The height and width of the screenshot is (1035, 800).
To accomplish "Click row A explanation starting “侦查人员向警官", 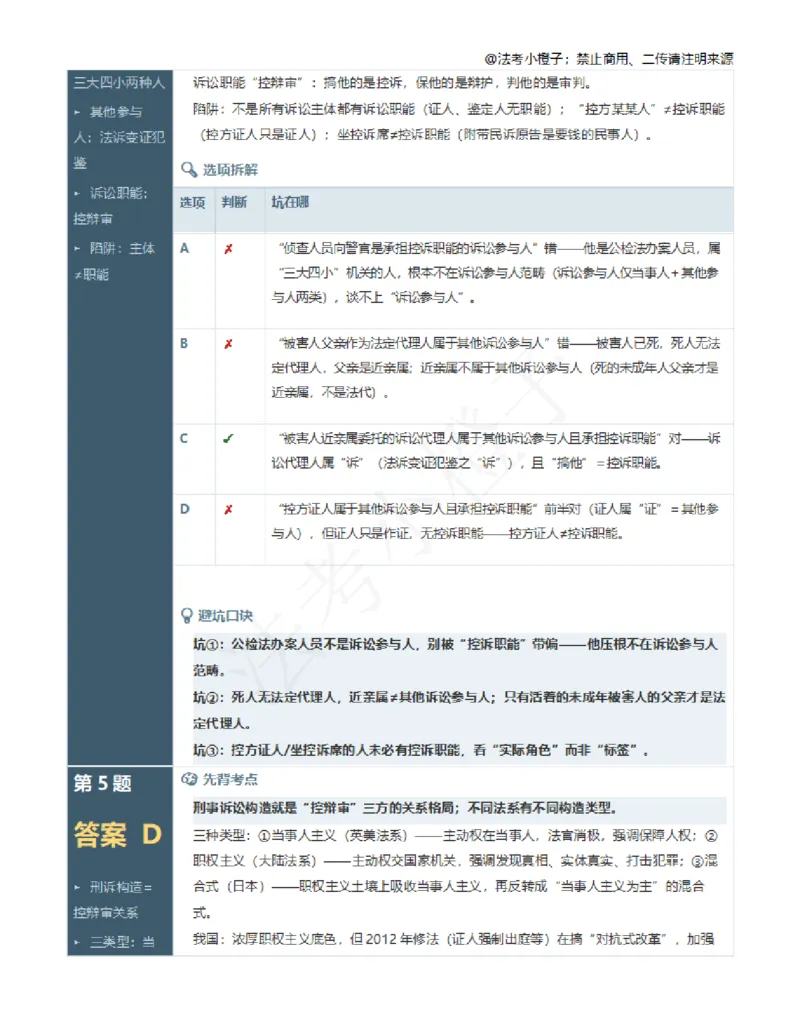I will click(x=496, y=273).
